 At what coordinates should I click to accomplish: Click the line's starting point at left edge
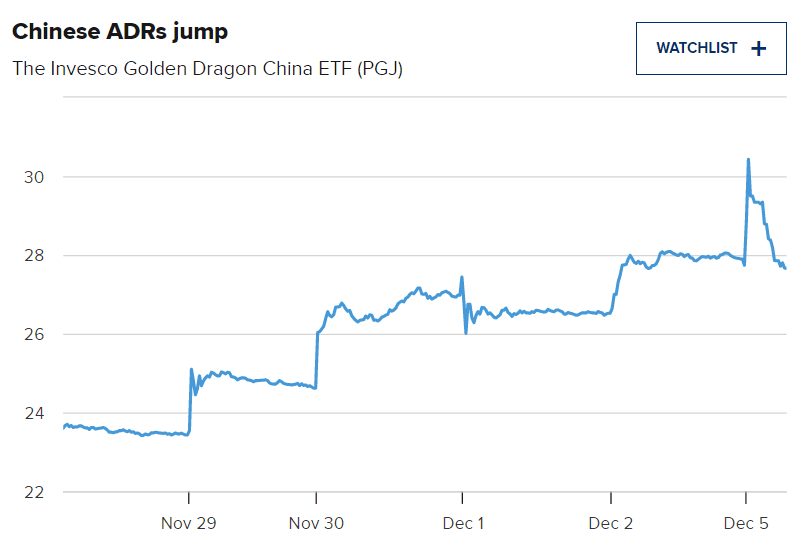tap(64, 427)
